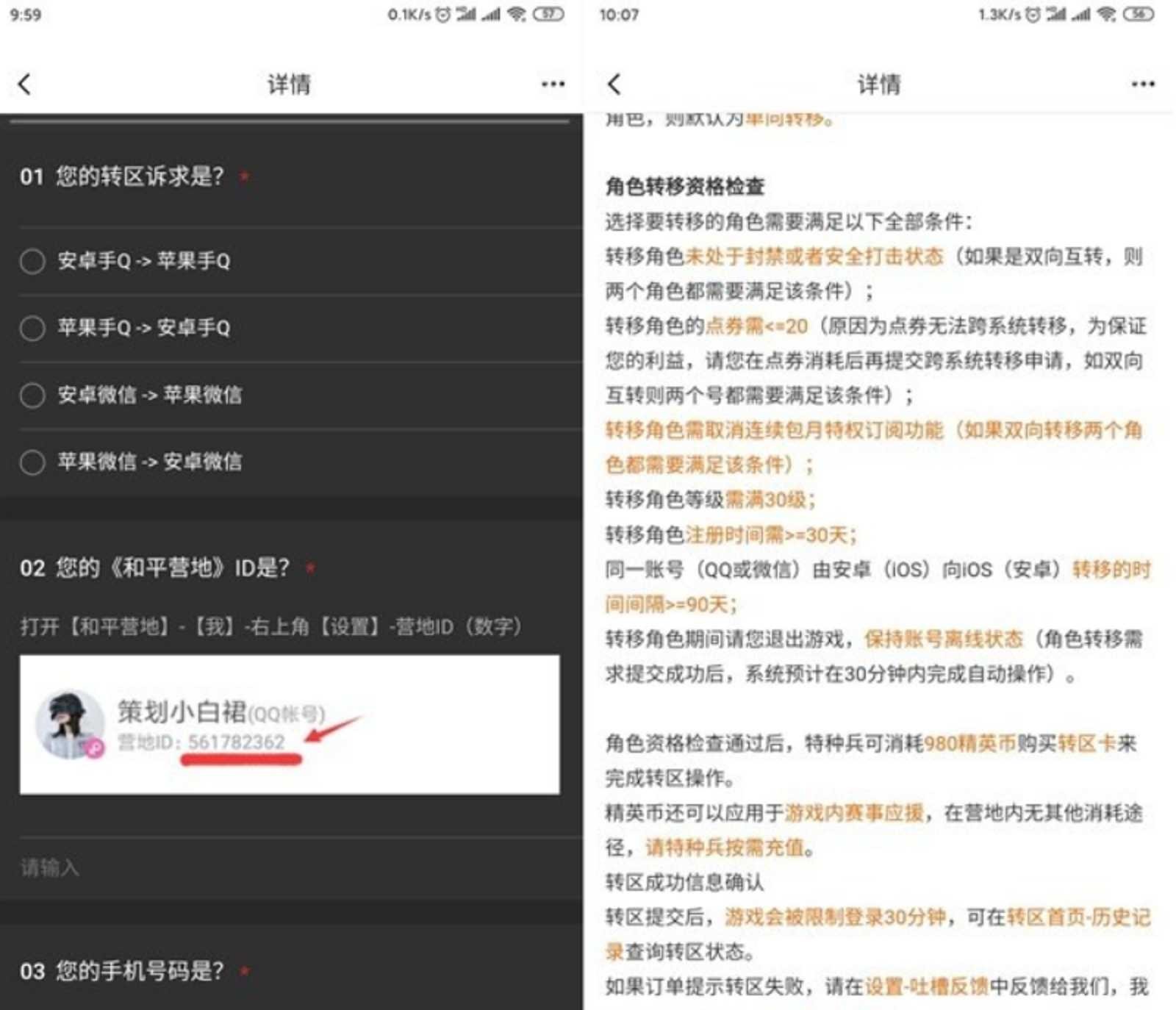Click orange text 设置-吐槽反馈
The width and height of the screenshot is (1176, 1010).
click(x=926, y=986)
